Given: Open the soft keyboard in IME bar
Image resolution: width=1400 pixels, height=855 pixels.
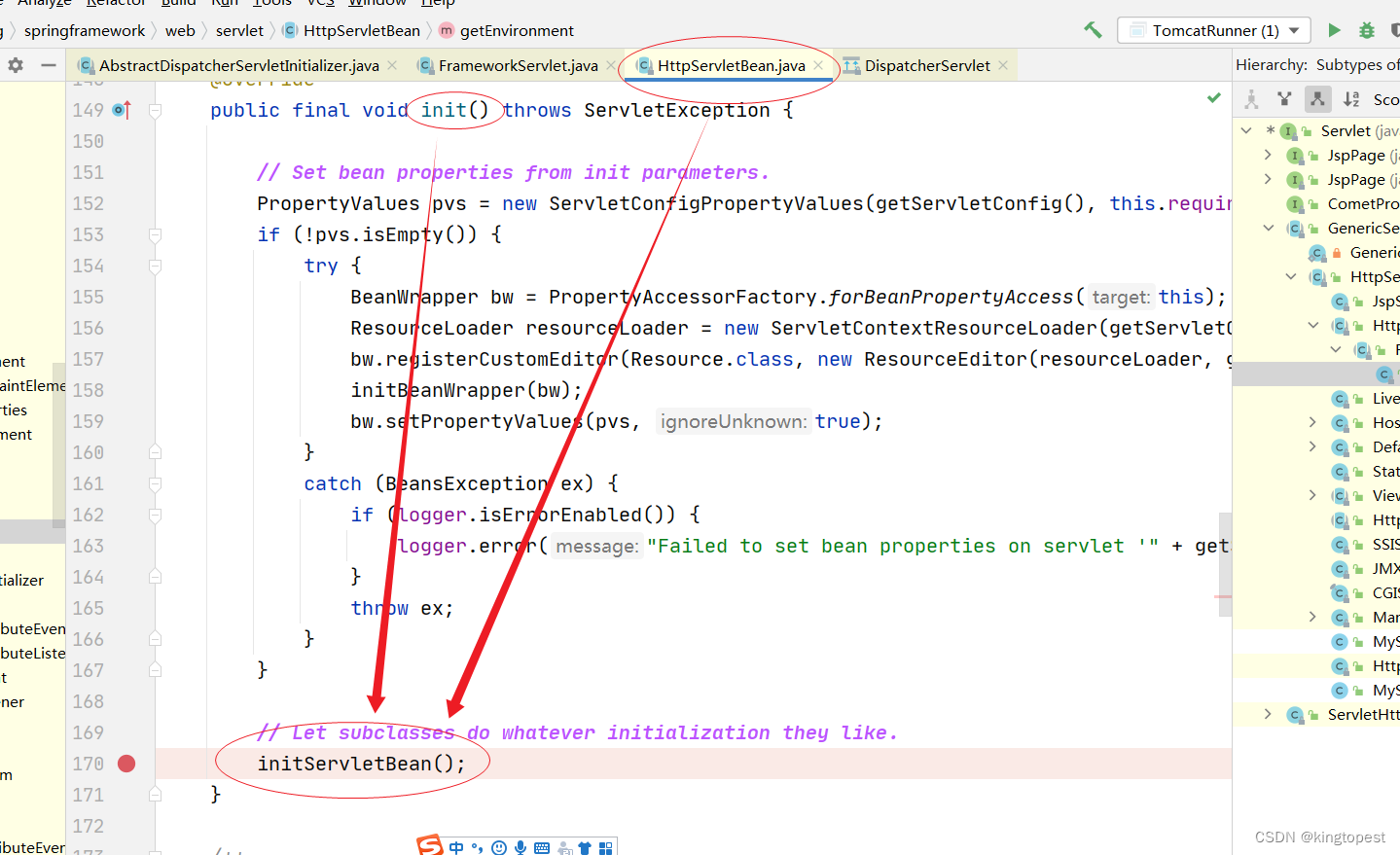Looking at the screenshot, I should pos(542,848).
